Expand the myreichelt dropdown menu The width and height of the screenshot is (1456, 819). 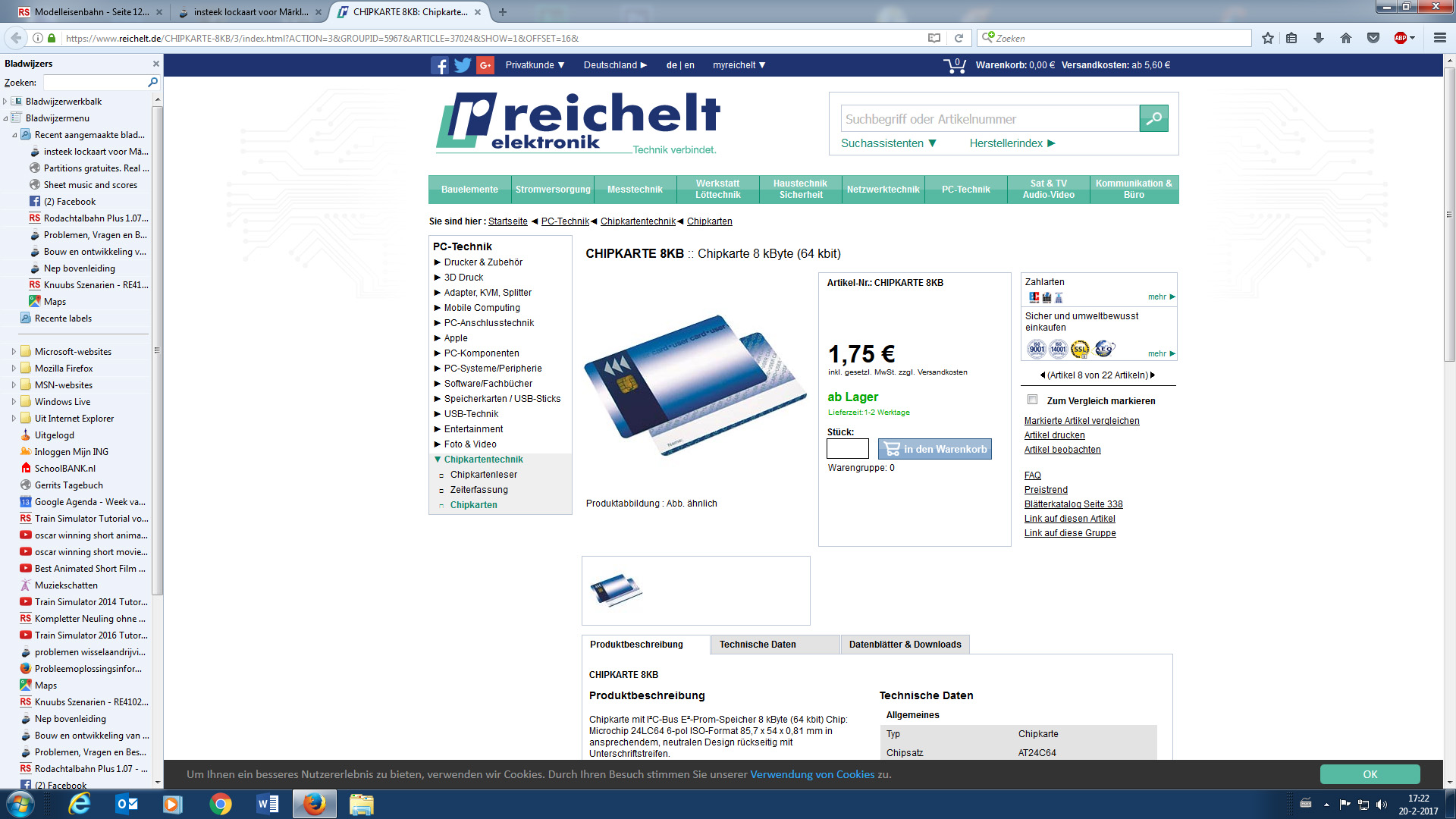point(739,65)
